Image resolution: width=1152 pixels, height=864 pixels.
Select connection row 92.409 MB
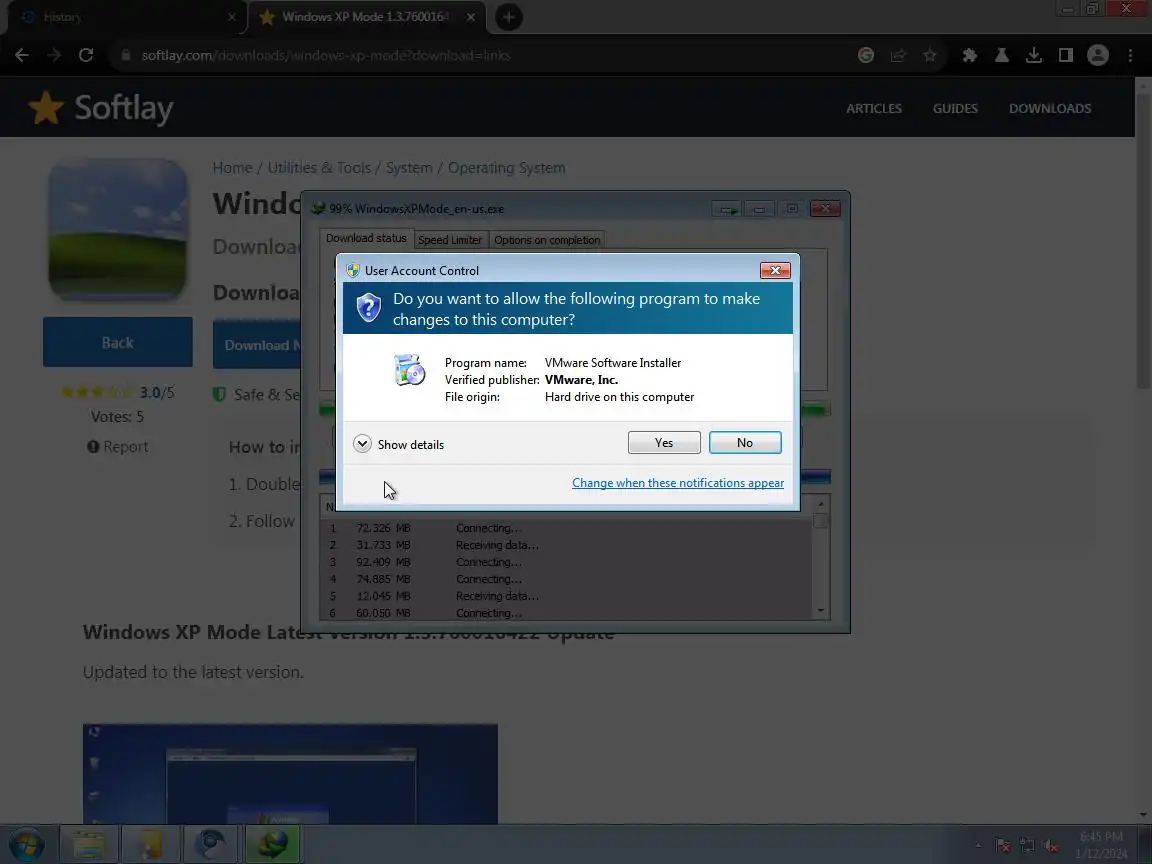coord(566,561)
